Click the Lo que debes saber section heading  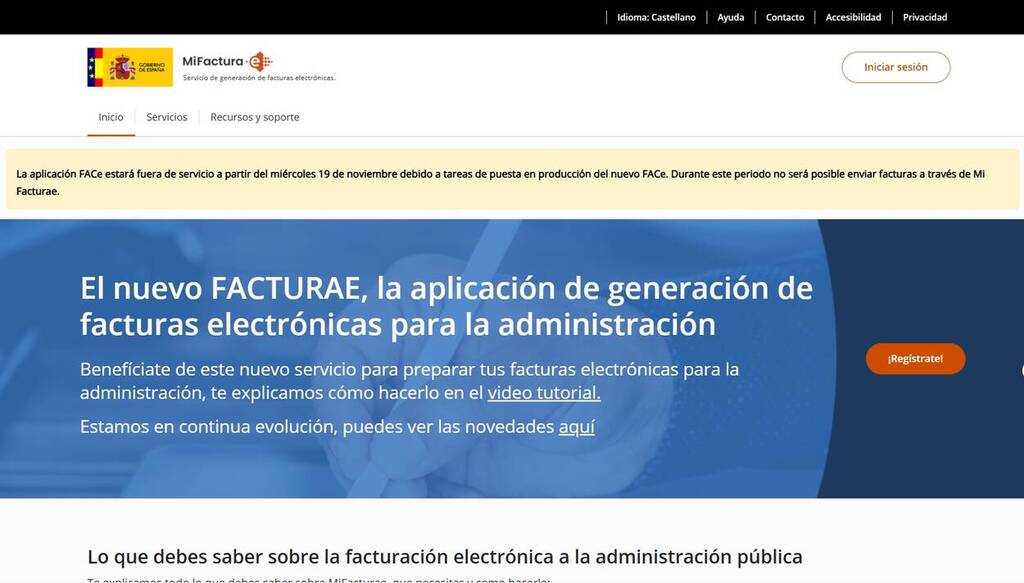point(444,556)
